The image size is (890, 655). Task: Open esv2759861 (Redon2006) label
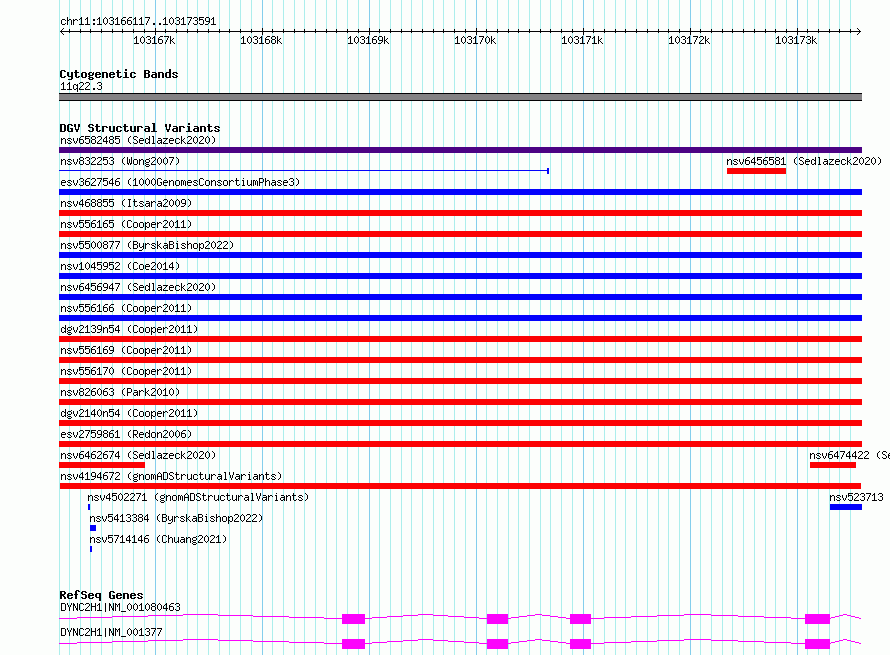[126, 434]
